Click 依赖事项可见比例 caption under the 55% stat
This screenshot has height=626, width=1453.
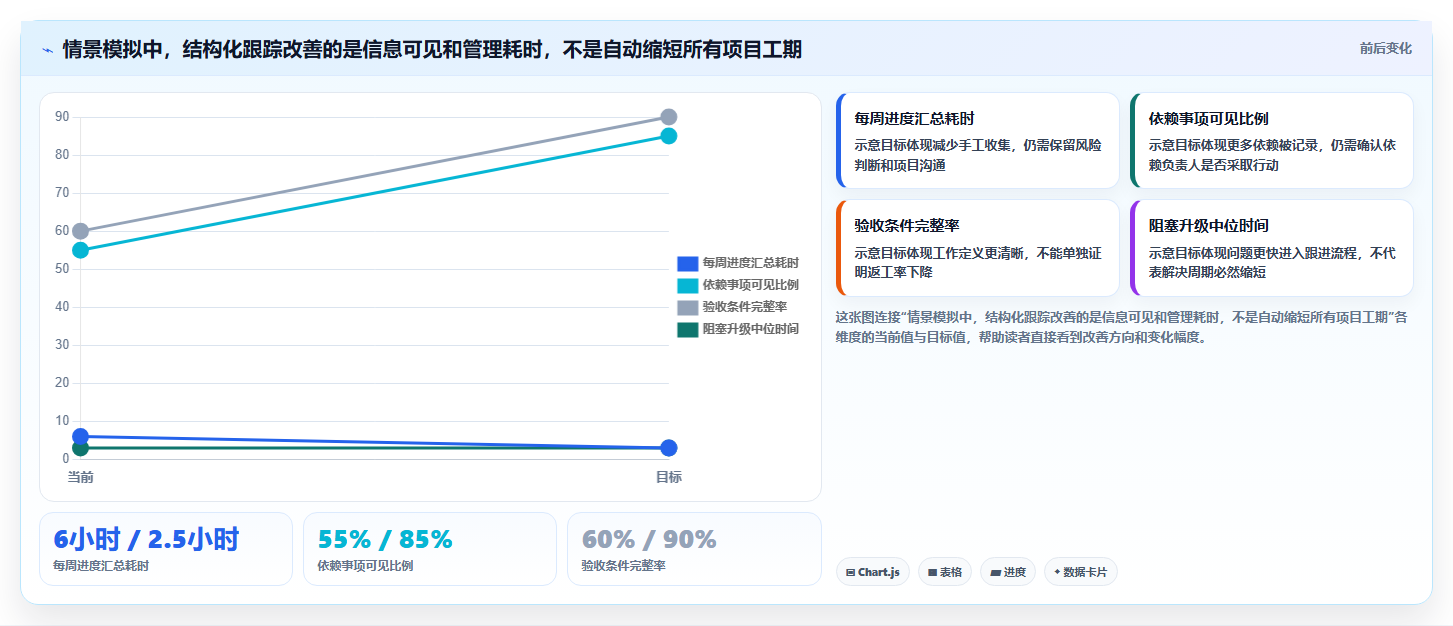click(x=365, y=565)
